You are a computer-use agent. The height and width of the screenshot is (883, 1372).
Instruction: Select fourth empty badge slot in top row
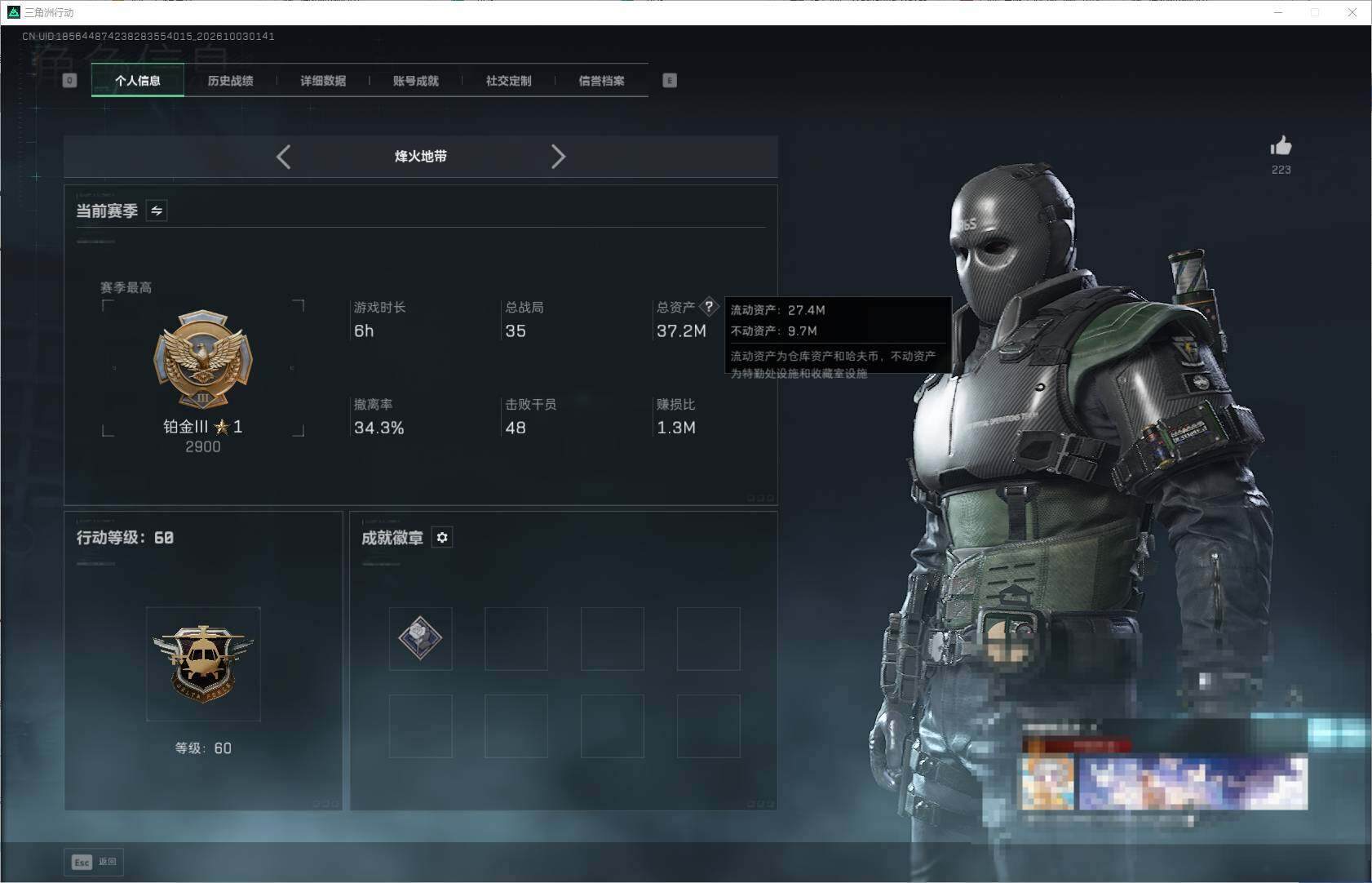point(709,638)
